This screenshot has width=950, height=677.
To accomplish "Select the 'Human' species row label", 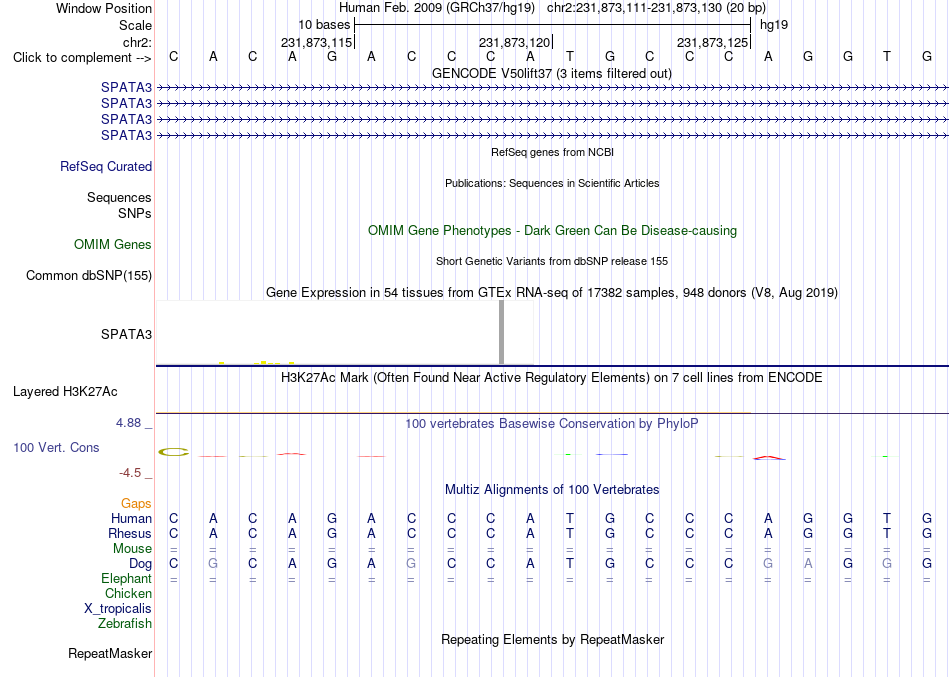I will [131, 518].
